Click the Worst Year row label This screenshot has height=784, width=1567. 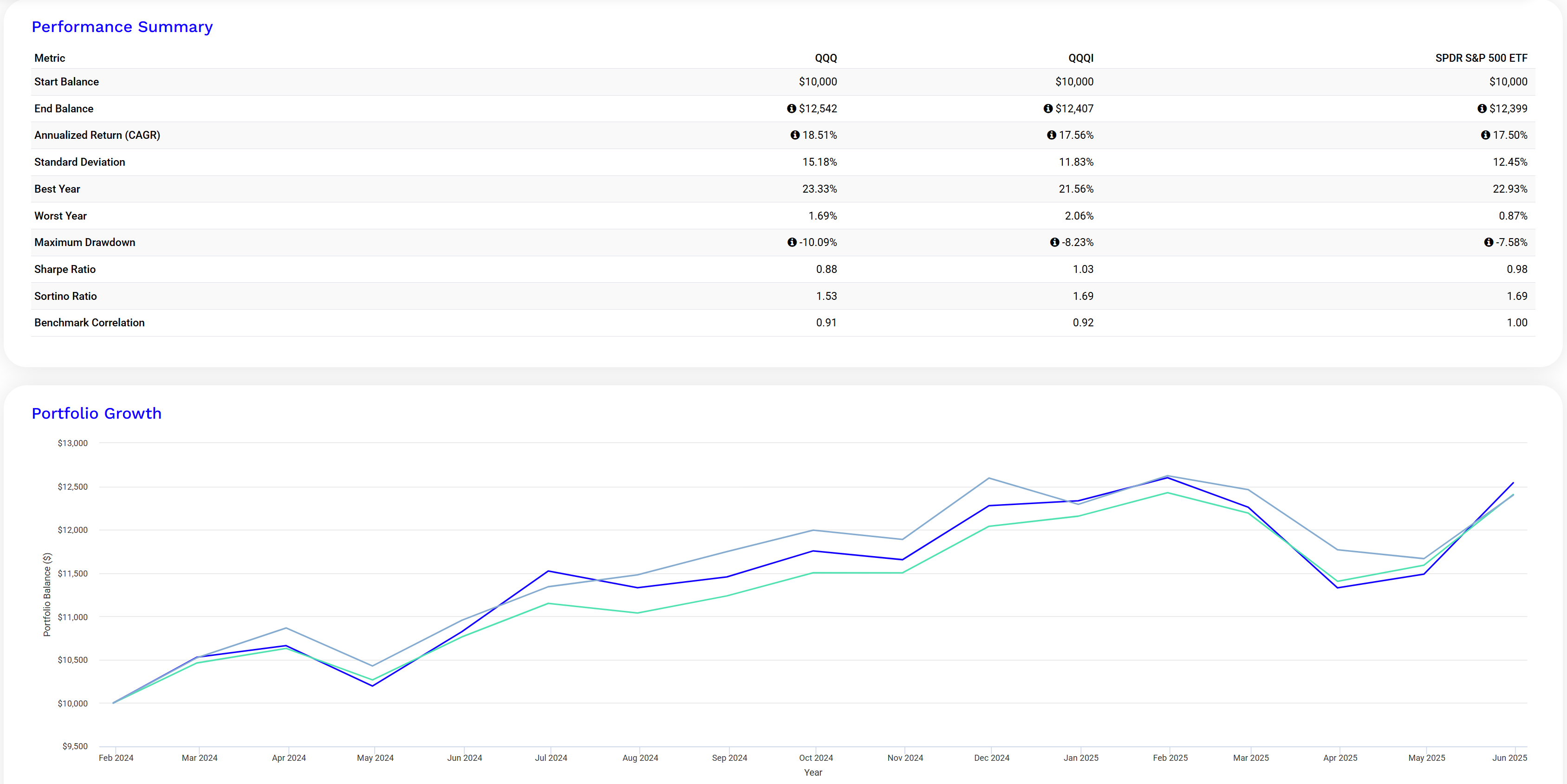tap(61, 216)
